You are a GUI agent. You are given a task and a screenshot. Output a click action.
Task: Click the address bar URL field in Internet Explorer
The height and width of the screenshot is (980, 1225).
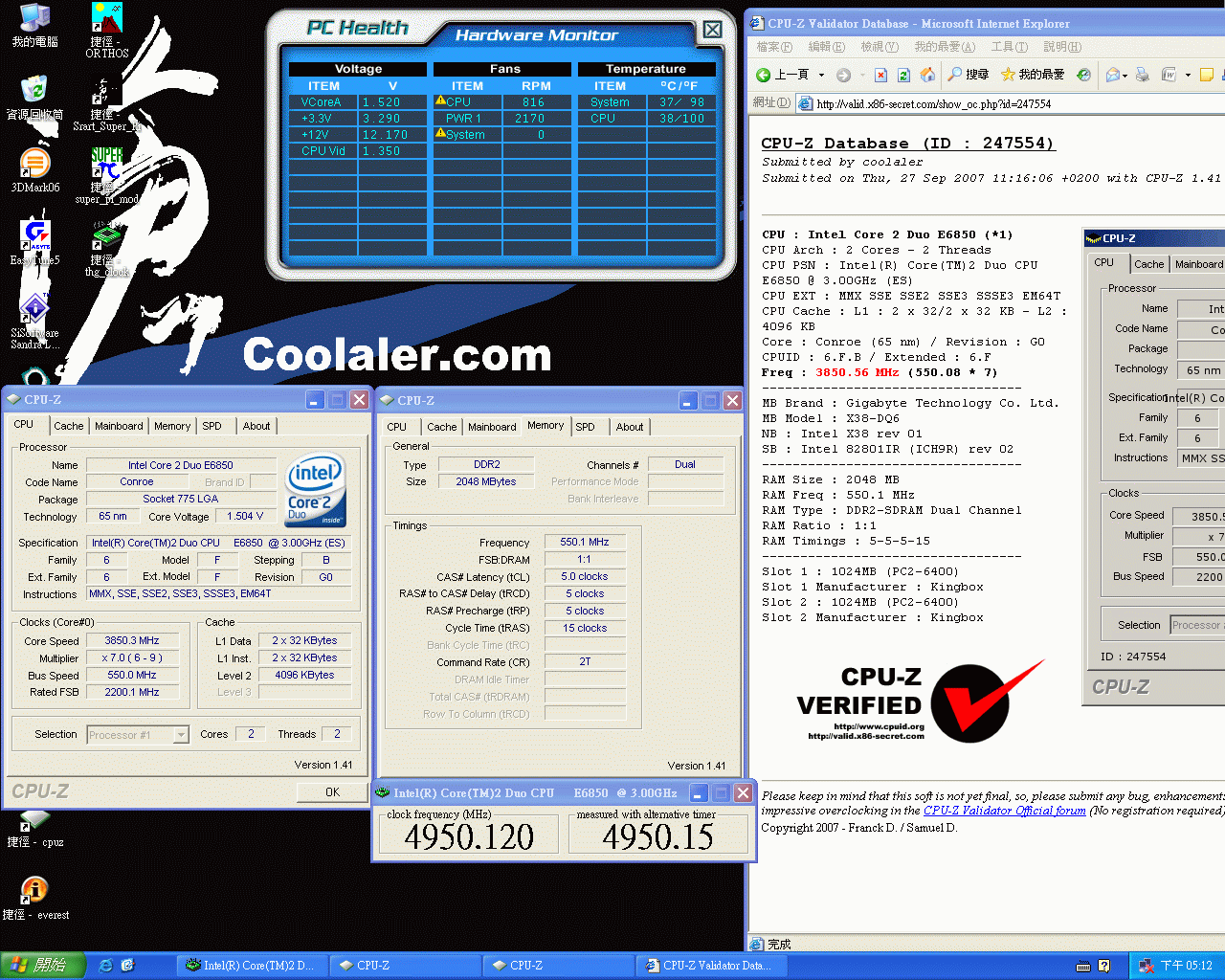(1010, 103)
